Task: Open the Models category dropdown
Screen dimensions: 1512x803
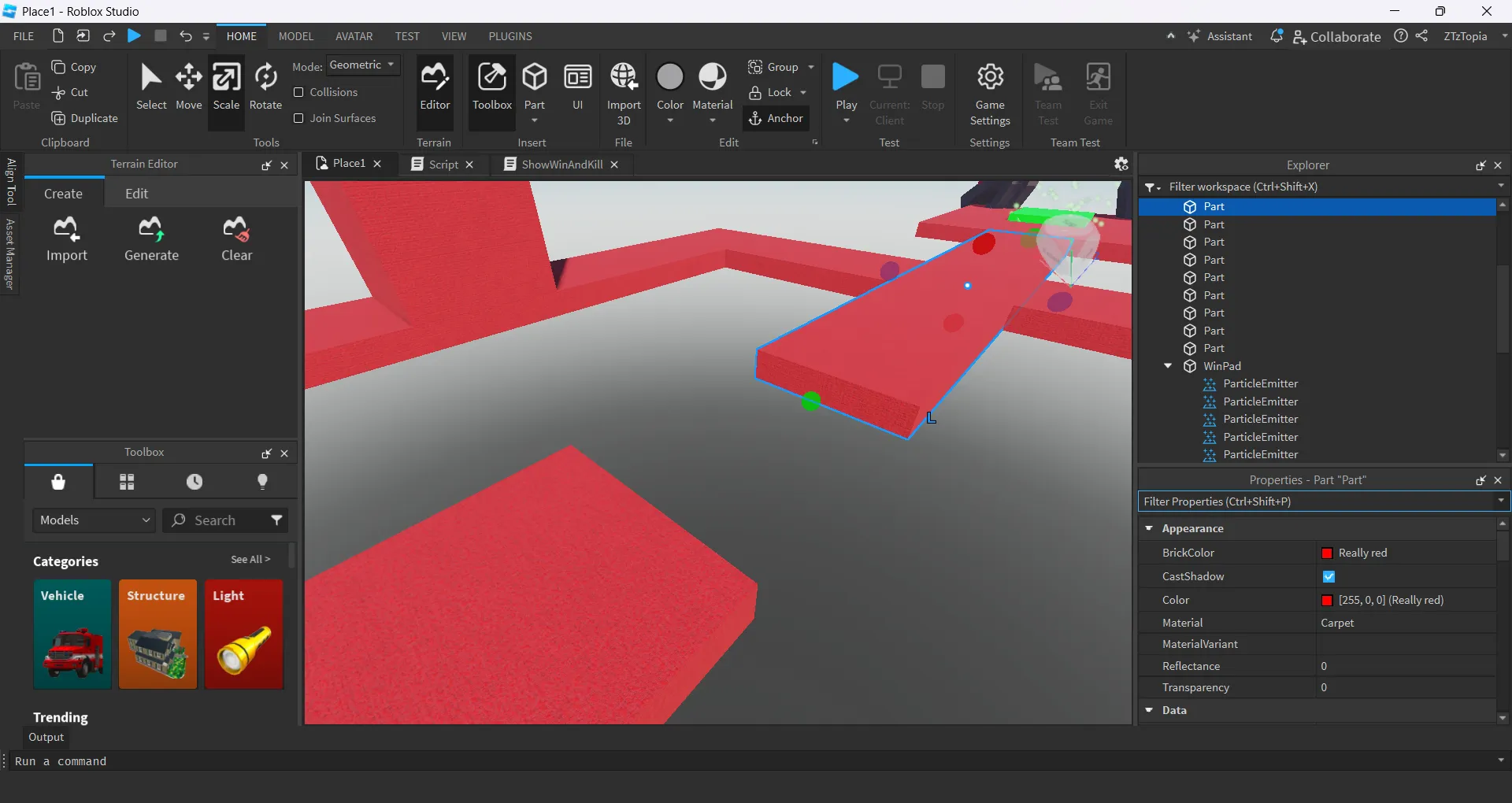Action: [x=94, y=520]
